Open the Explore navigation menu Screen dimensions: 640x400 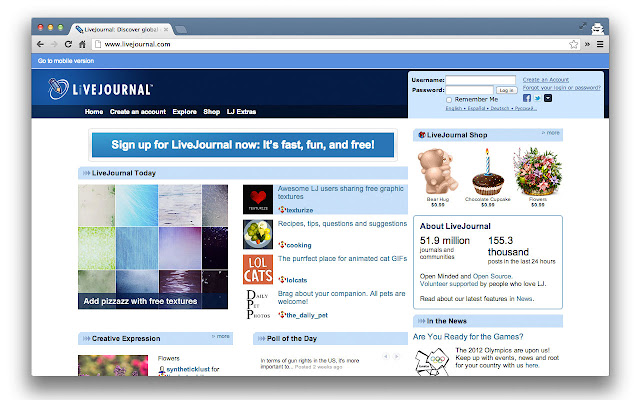(x=184, y=111)
